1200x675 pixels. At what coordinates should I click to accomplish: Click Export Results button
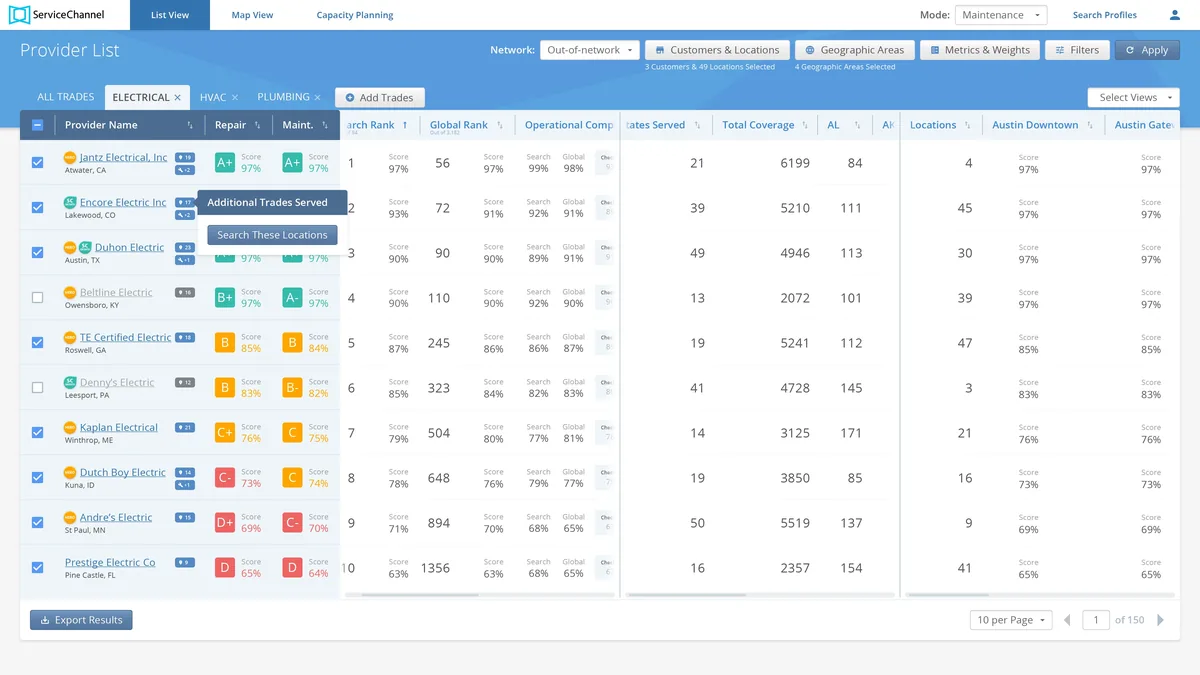click(81, 620)
